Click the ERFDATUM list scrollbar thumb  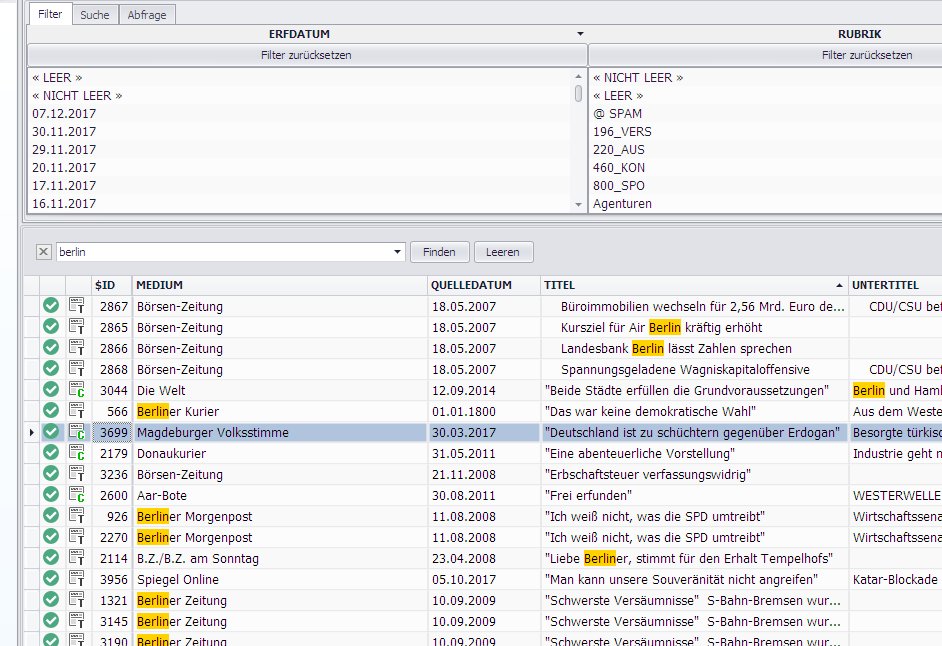578,93
